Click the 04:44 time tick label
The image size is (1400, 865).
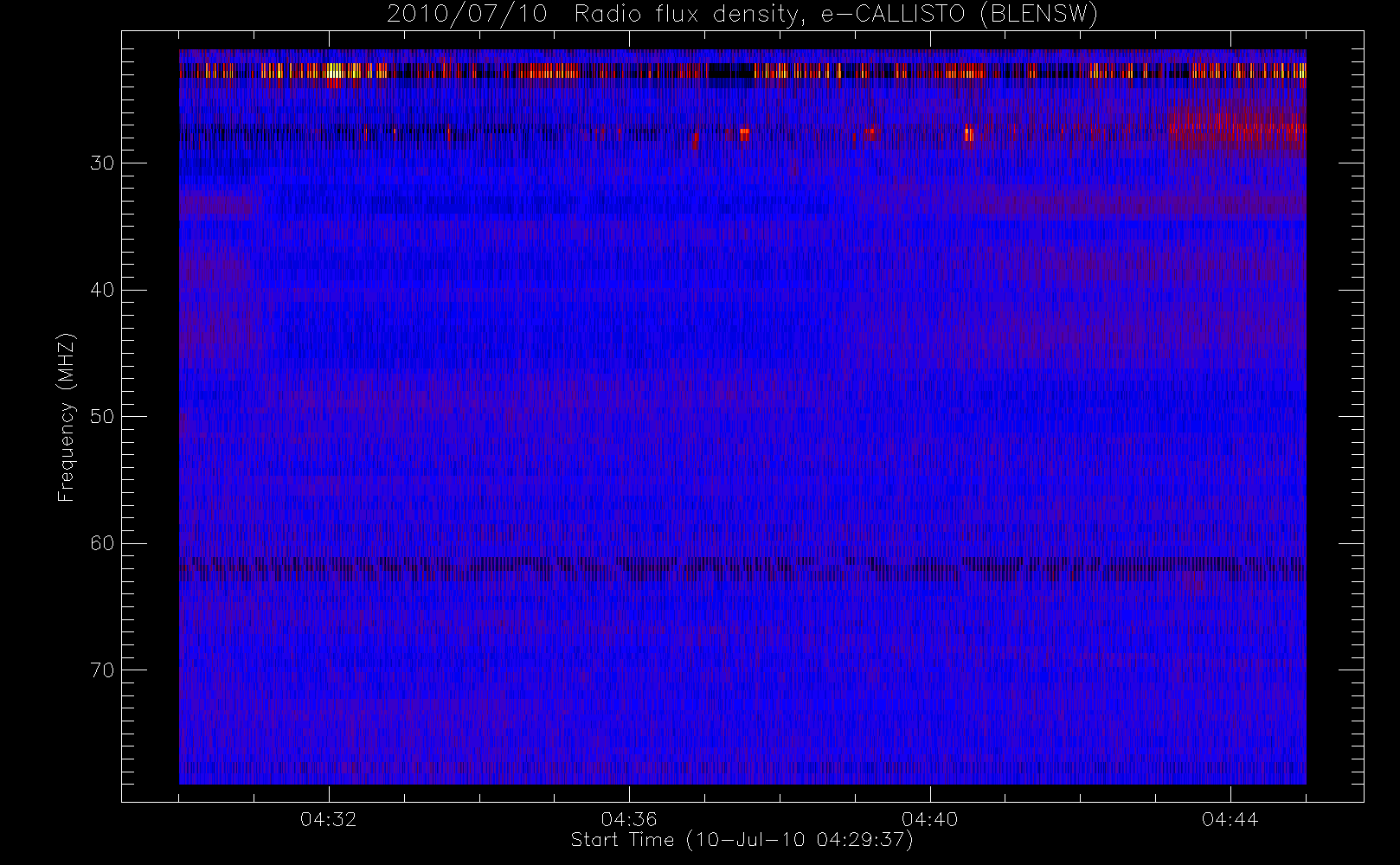coord(1230,819)
